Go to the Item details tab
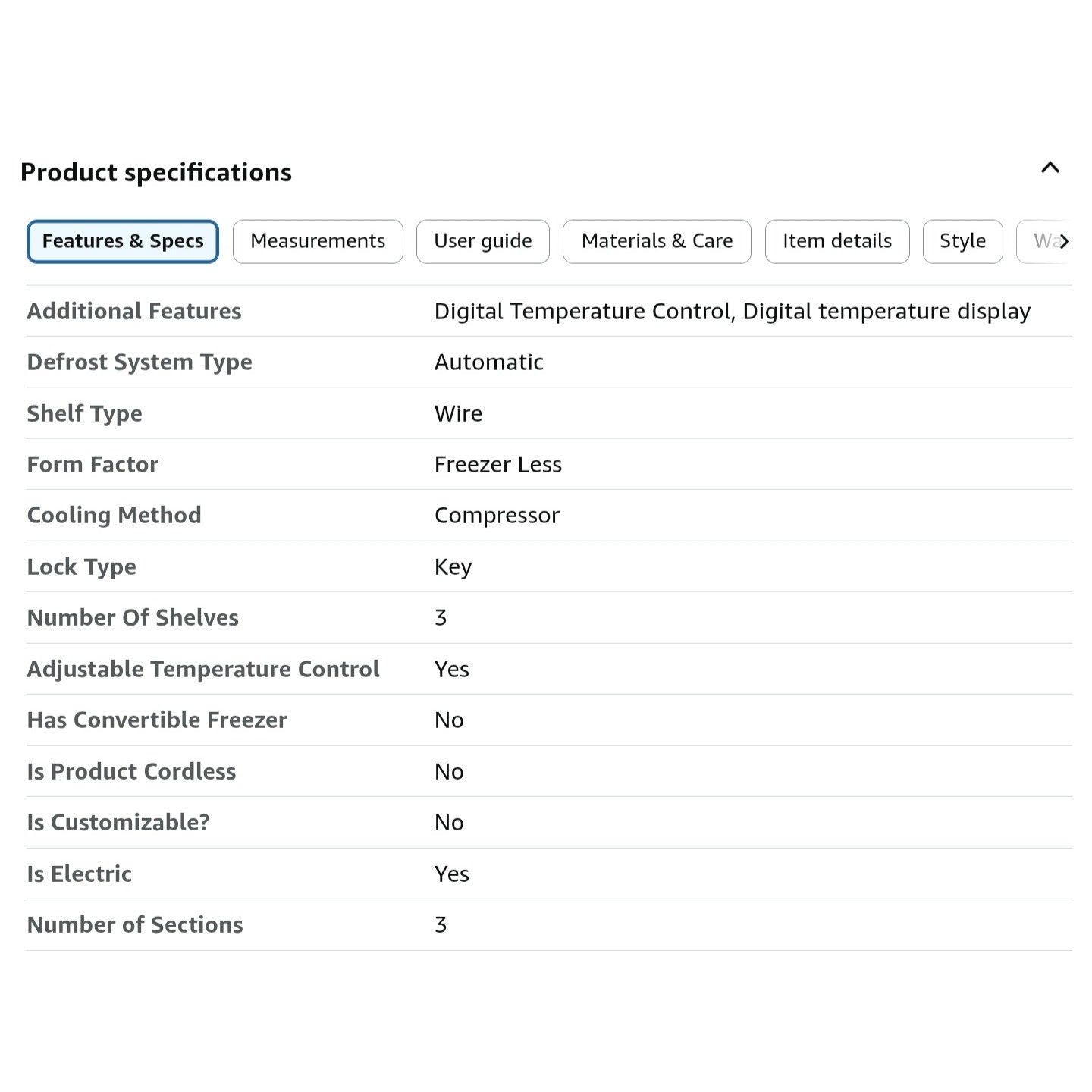The image size is (1092, 1092). pyautogui.click(x=836, y=241)
